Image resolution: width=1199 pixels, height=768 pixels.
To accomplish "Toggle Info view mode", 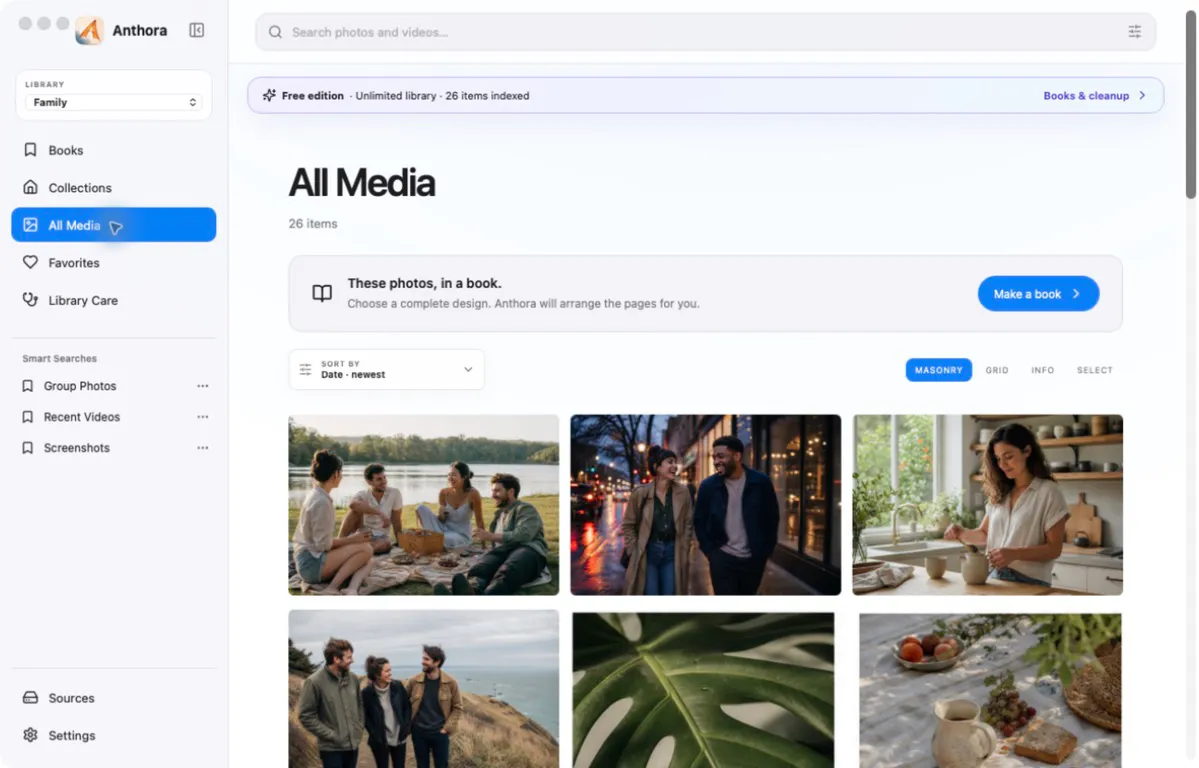I will tap(1042, 370).
